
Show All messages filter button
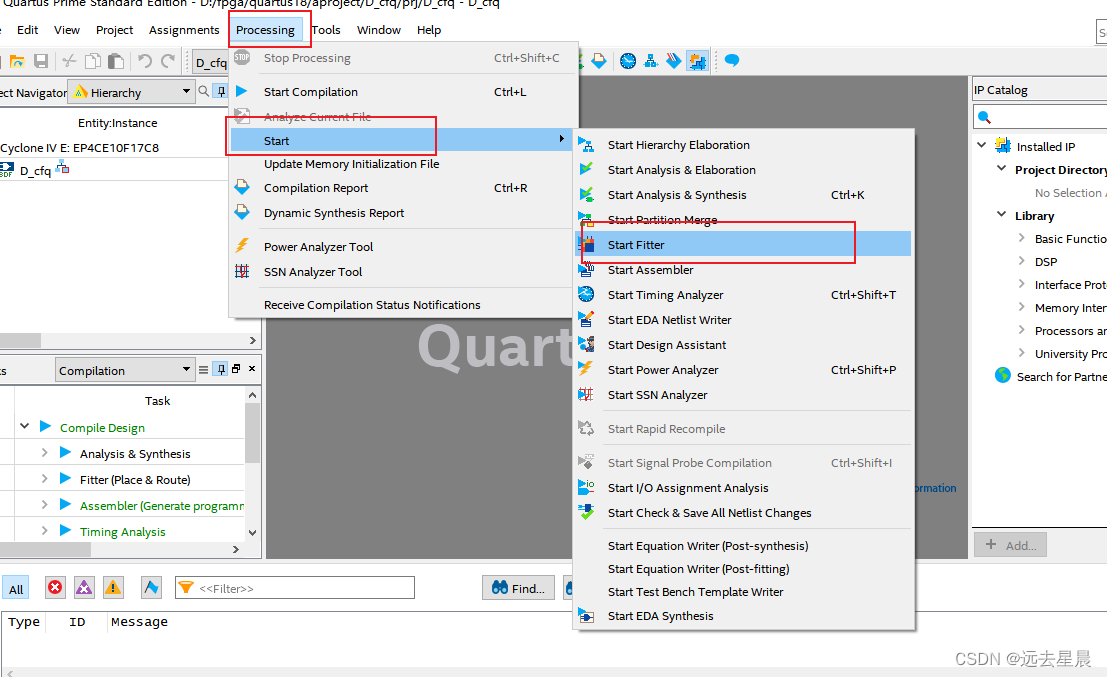16,589
